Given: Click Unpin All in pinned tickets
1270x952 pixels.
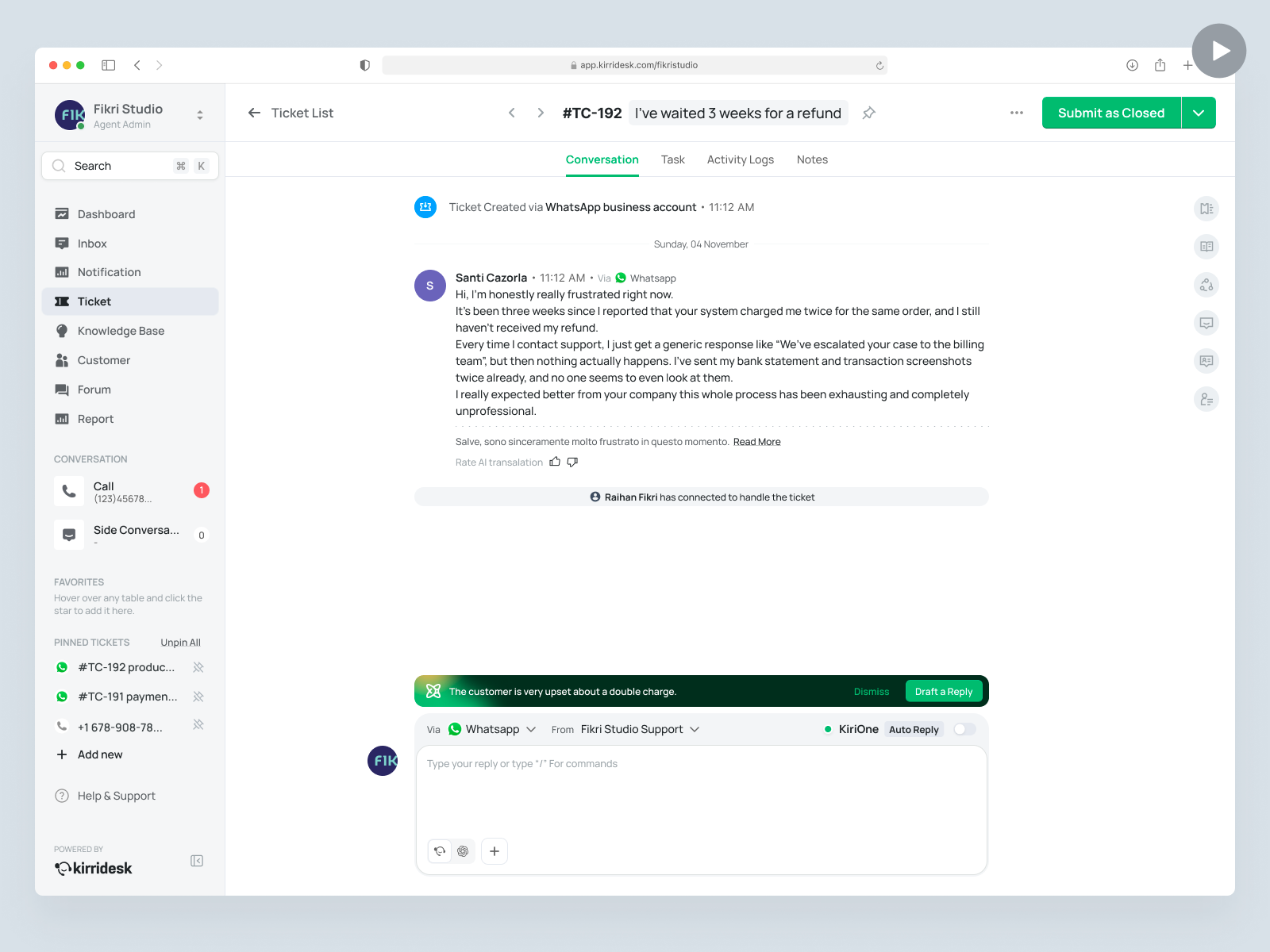Looking at the screenshot, I should [181, 643].
